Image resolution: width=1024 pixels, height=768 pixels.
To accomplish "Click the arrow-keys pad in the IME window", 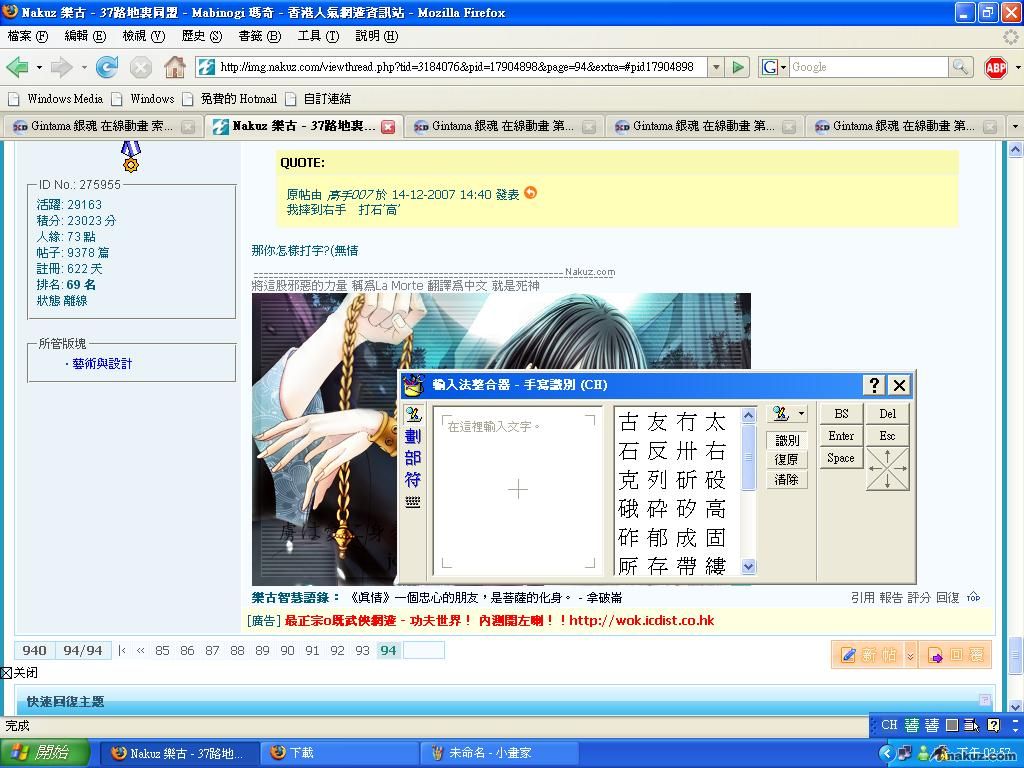I will [888, 469].
